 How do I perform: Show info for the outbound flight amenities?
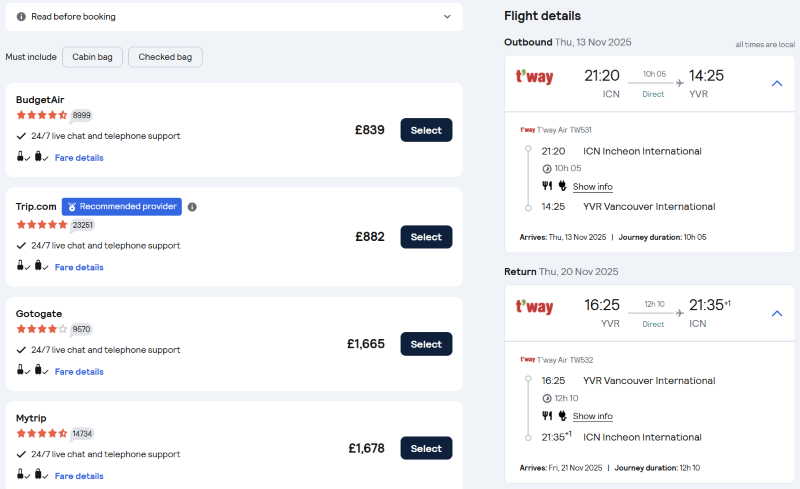coord(592,187)
